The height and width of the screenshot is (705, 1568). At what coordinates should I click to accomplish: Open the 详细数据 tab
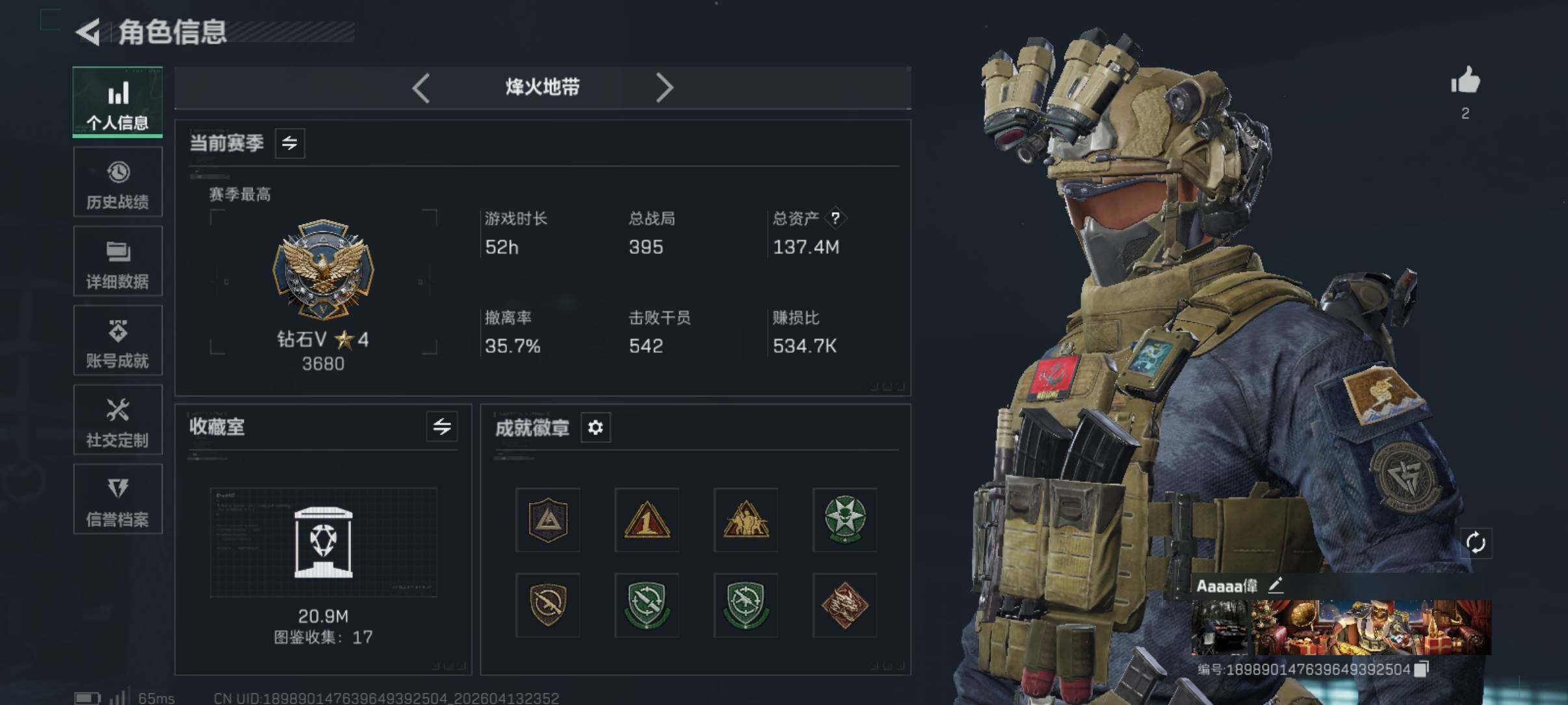118,261
